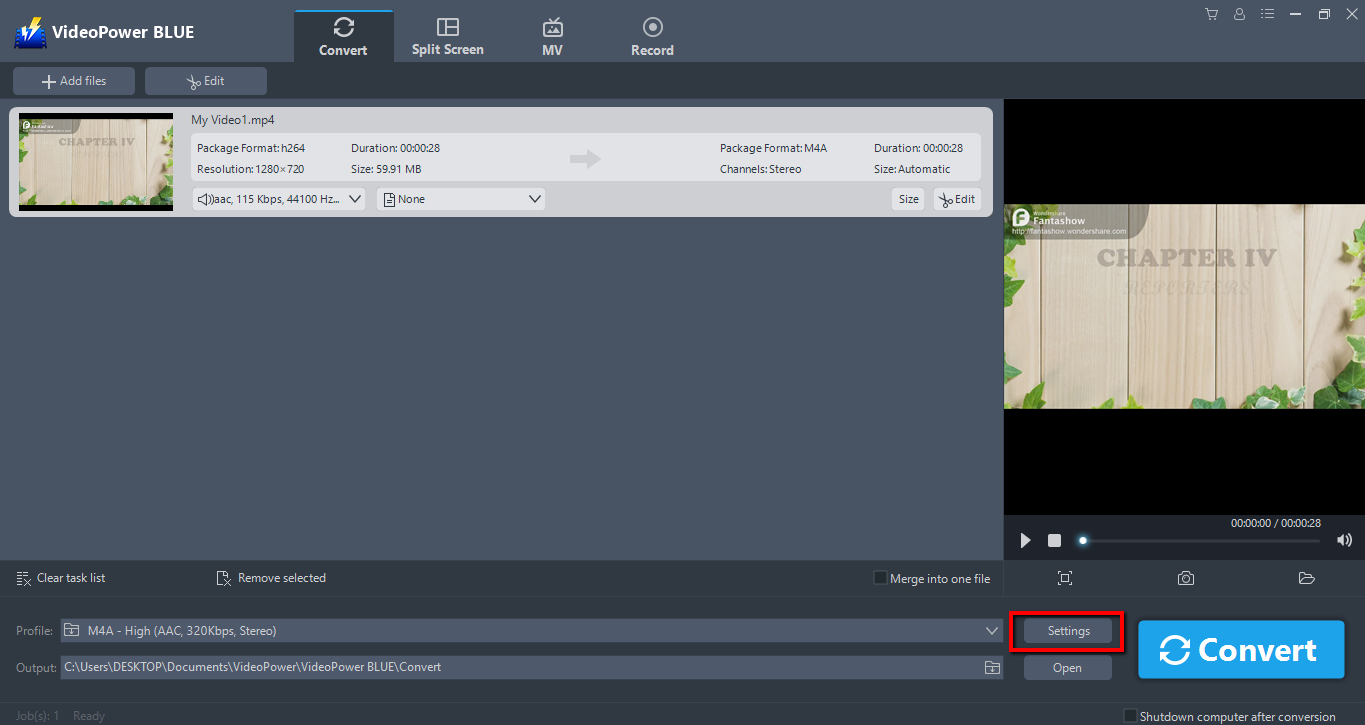Open the snapshot folder icon
This screenshot has height=725, width=1365.
(1306, 578)
